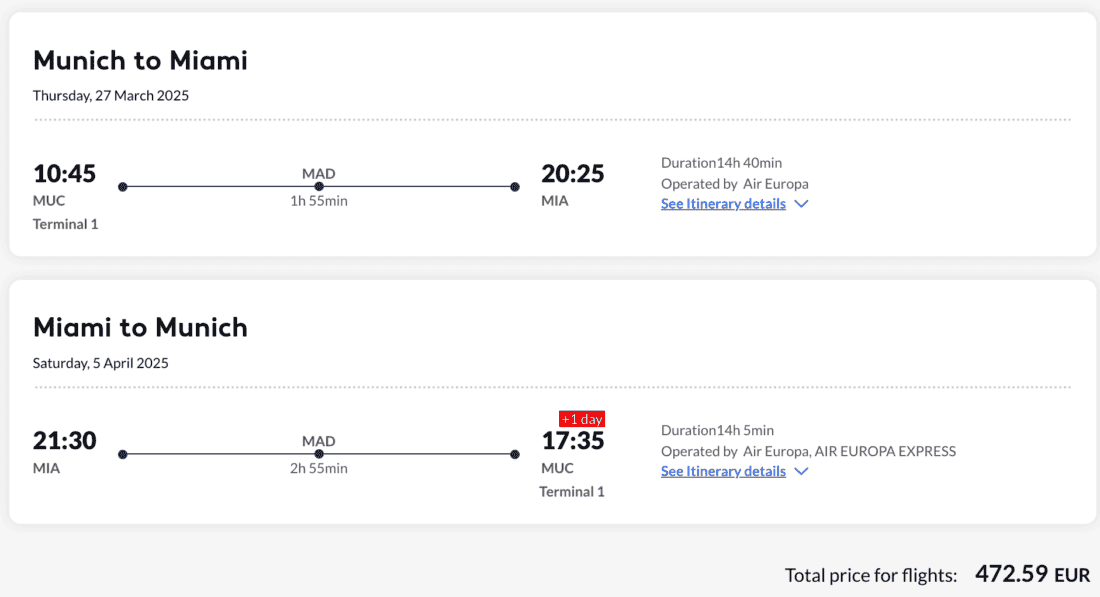Click outbound flight See Itinerary details link
This screenshot has height=597, width=1100.
(x=722, y=204)
